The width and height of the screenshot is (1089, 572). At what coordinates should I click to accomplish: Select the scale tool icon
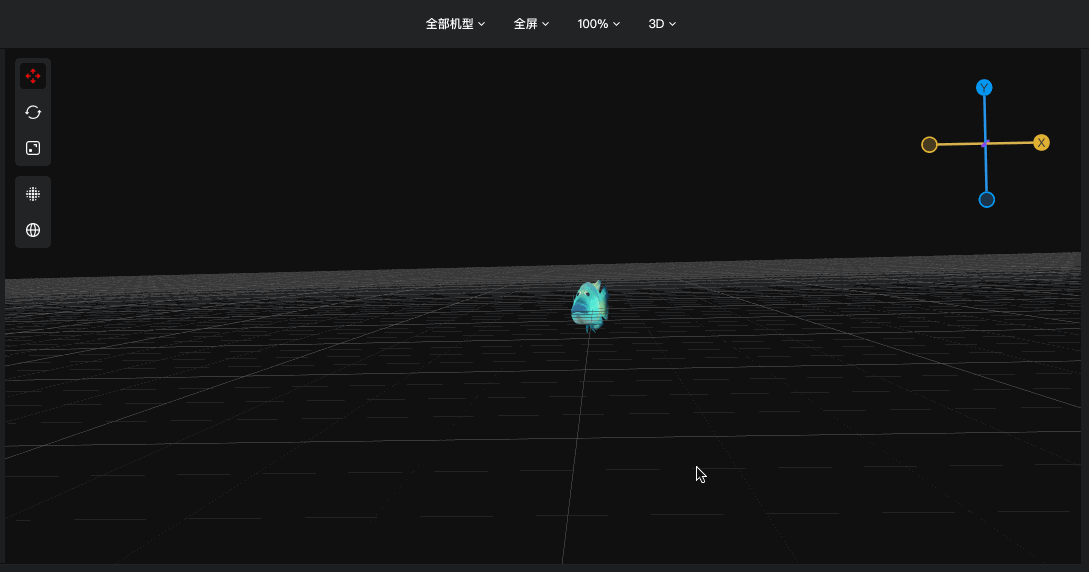(33, 149)
